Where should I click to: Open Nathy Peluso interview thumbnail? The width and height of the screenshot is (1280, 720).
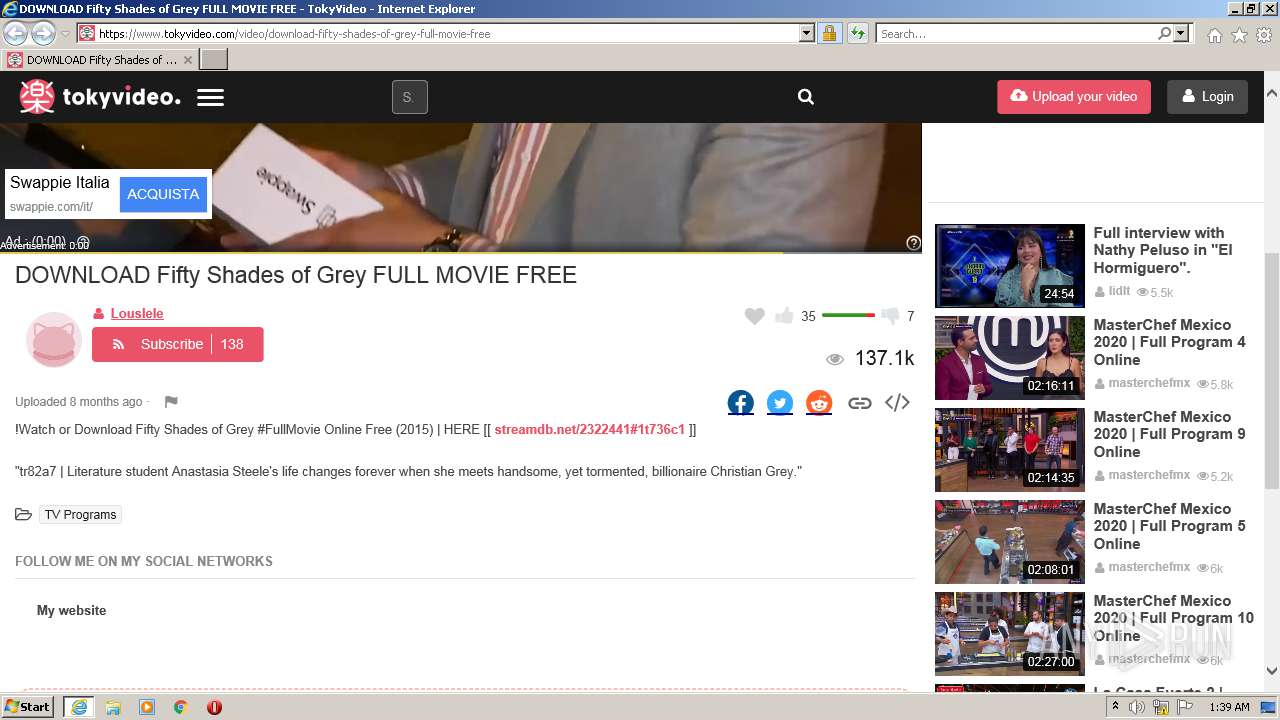point(1010,266)
